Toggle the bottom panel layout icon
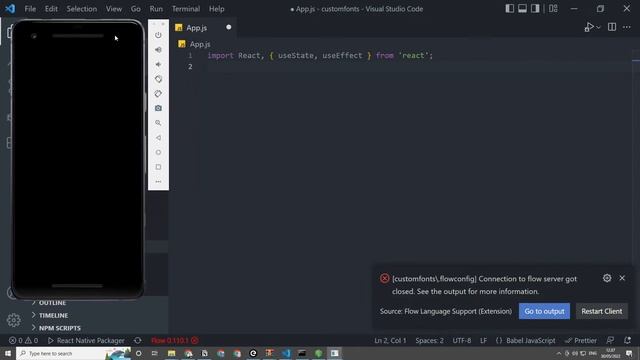 [522, 9]
